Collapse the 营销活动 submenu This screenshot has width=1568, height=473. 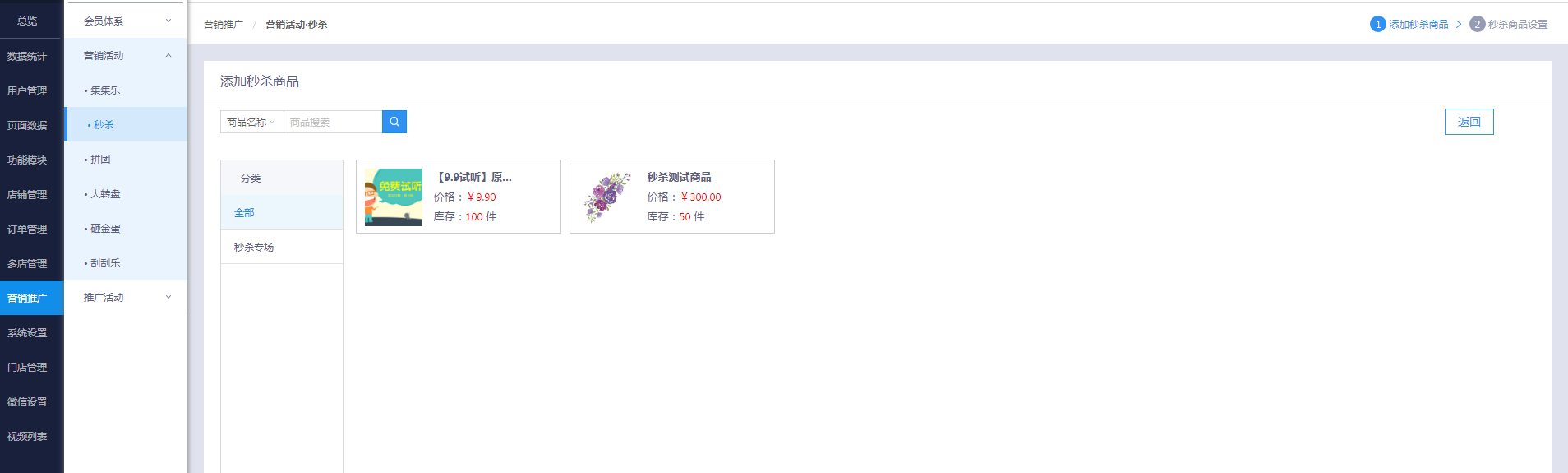(126, 55)
